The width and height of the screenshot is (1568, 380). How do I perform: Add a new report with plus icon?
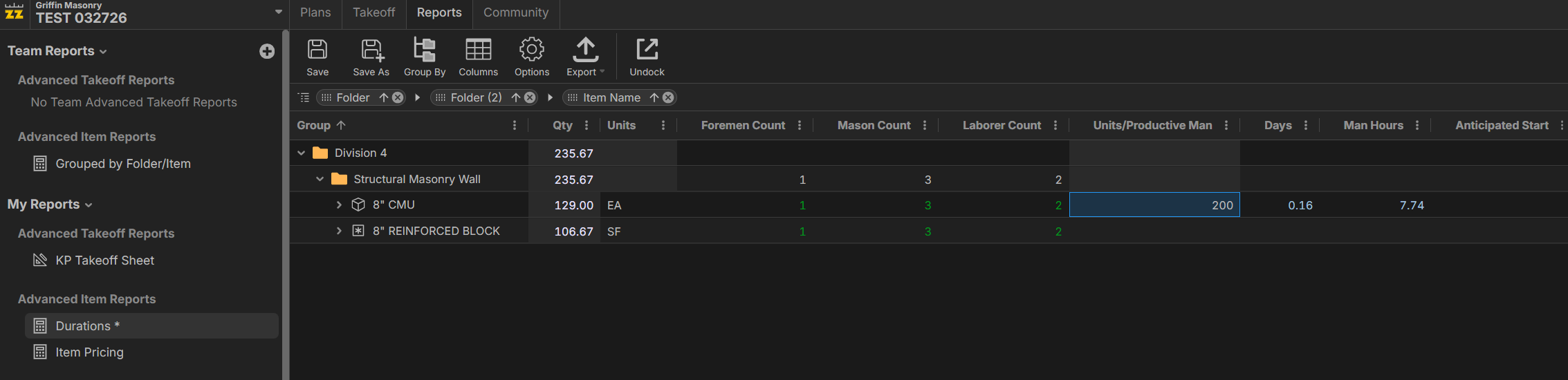[267, 51]
